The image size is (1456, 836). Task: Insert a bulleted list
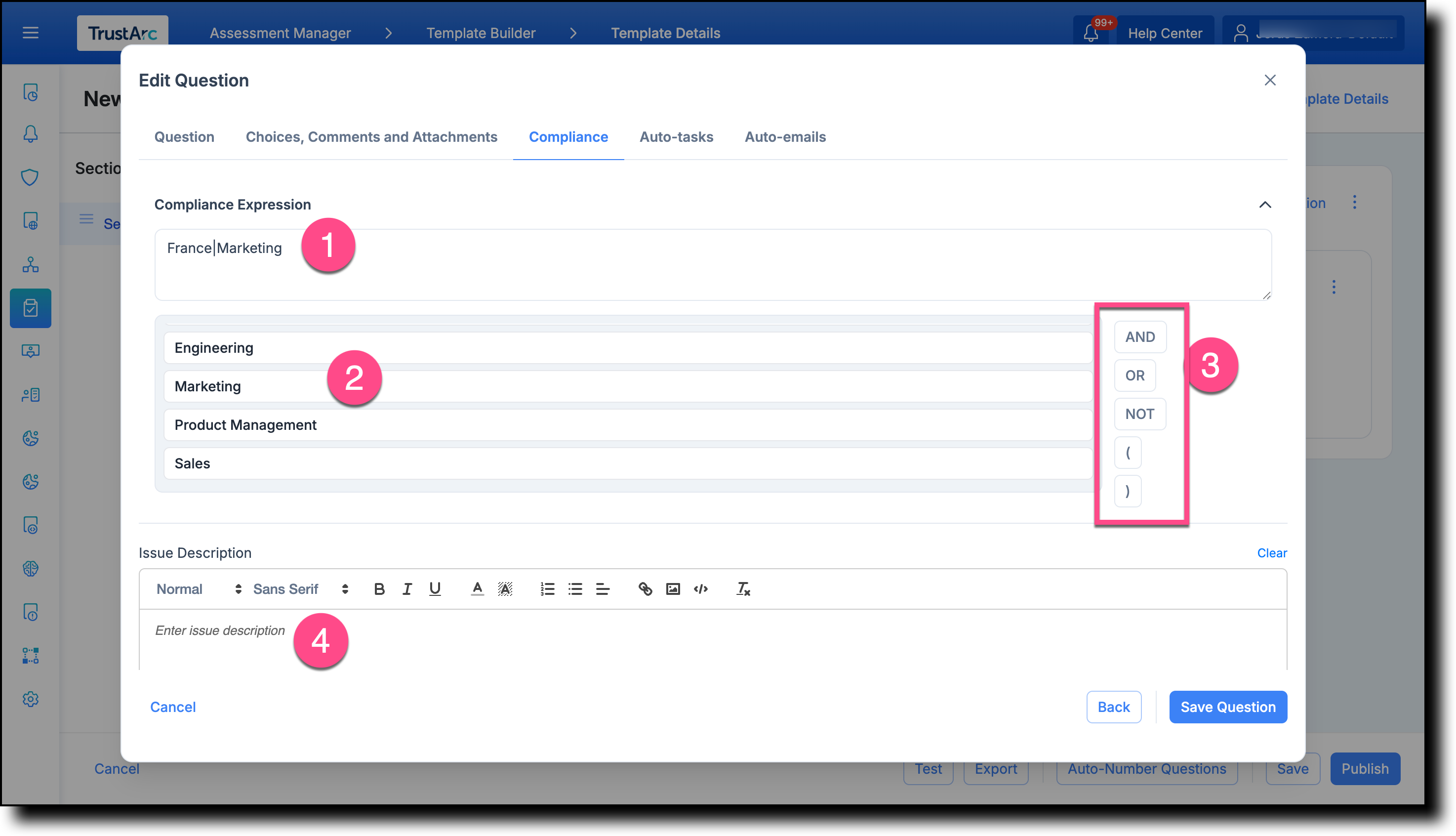point(575,589)
